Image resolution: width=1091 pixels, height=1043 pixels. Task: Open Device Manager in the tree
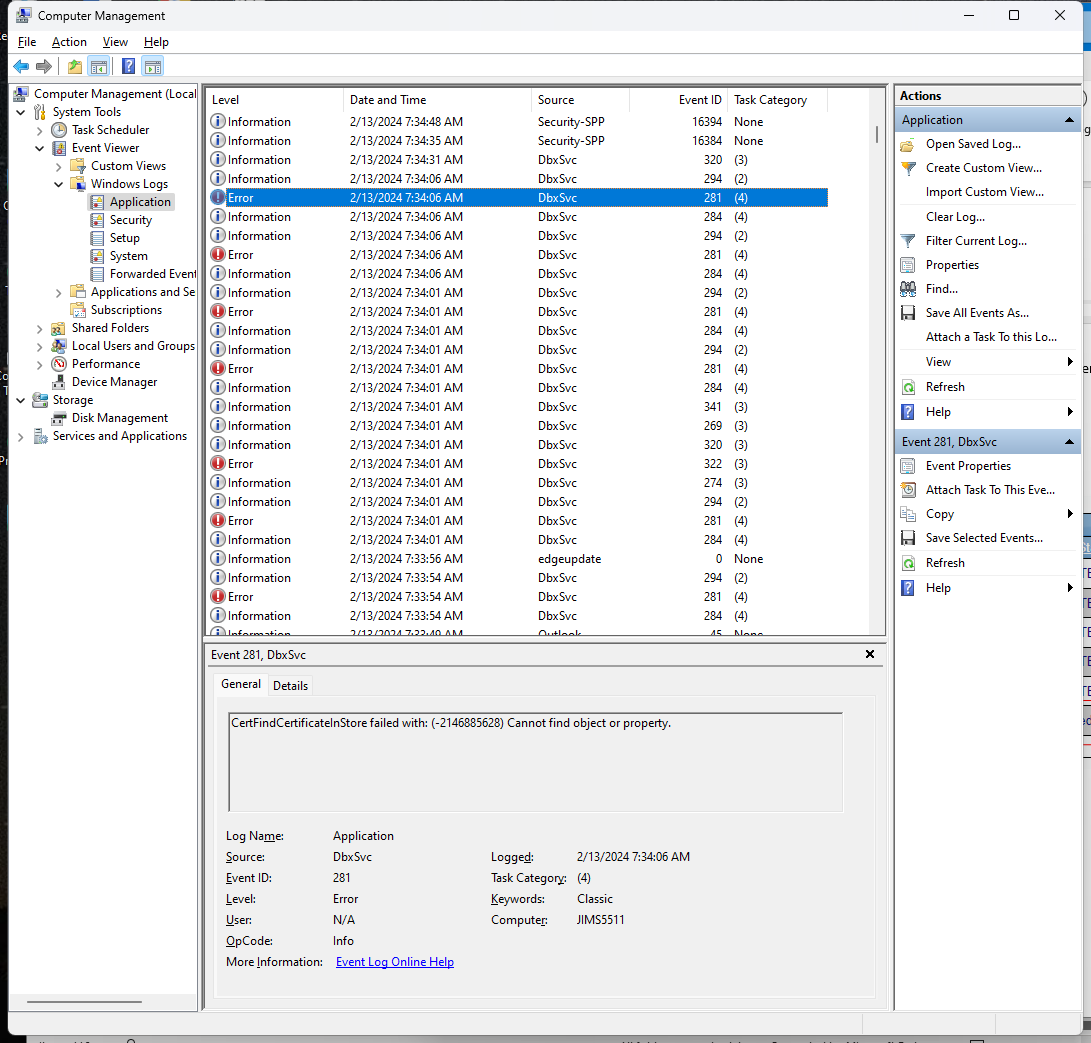[x=114, y=382]
